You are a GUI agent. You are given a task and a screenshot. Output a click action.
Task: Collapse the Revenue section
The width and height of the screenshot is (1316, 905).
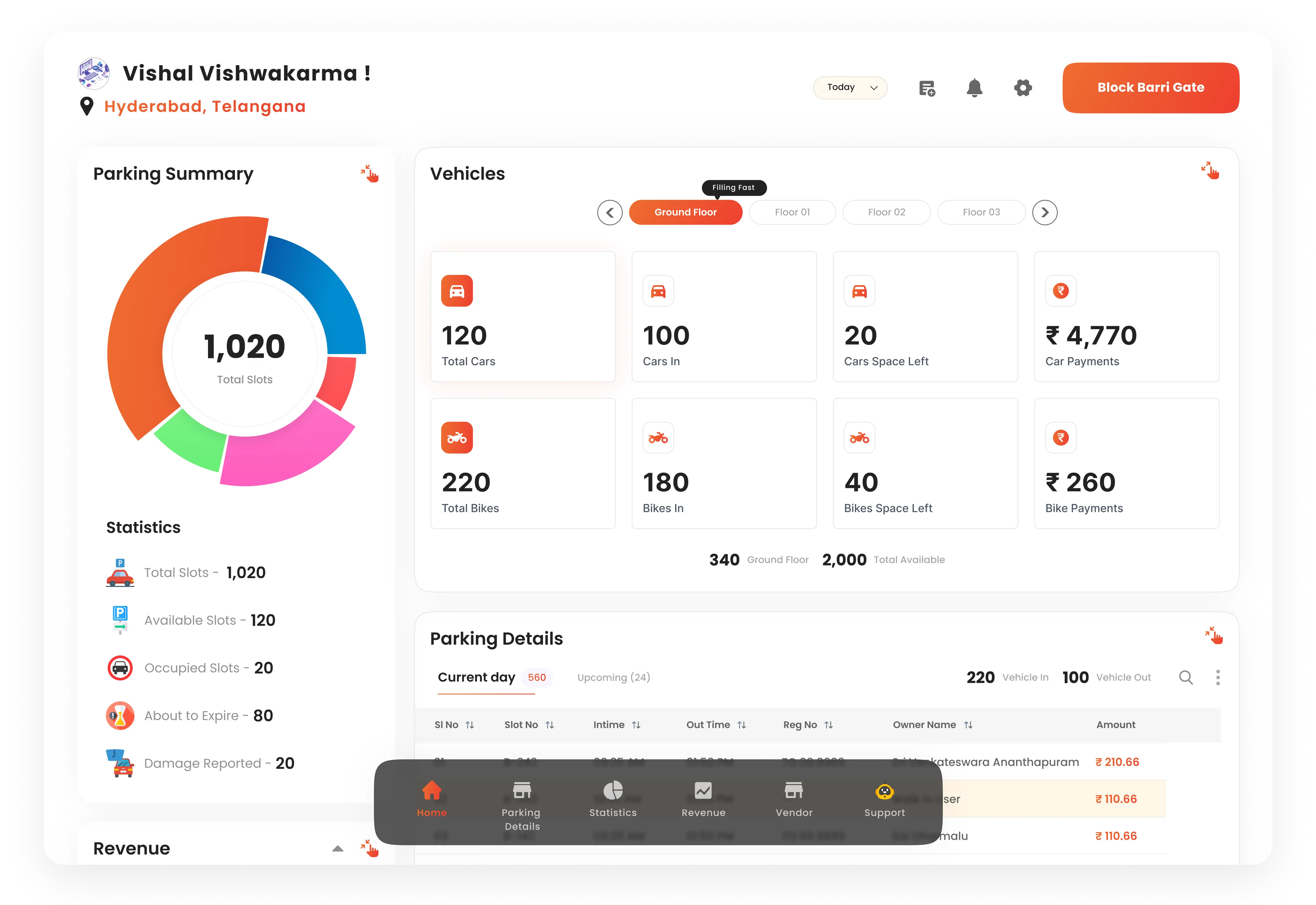coord(338,848)
